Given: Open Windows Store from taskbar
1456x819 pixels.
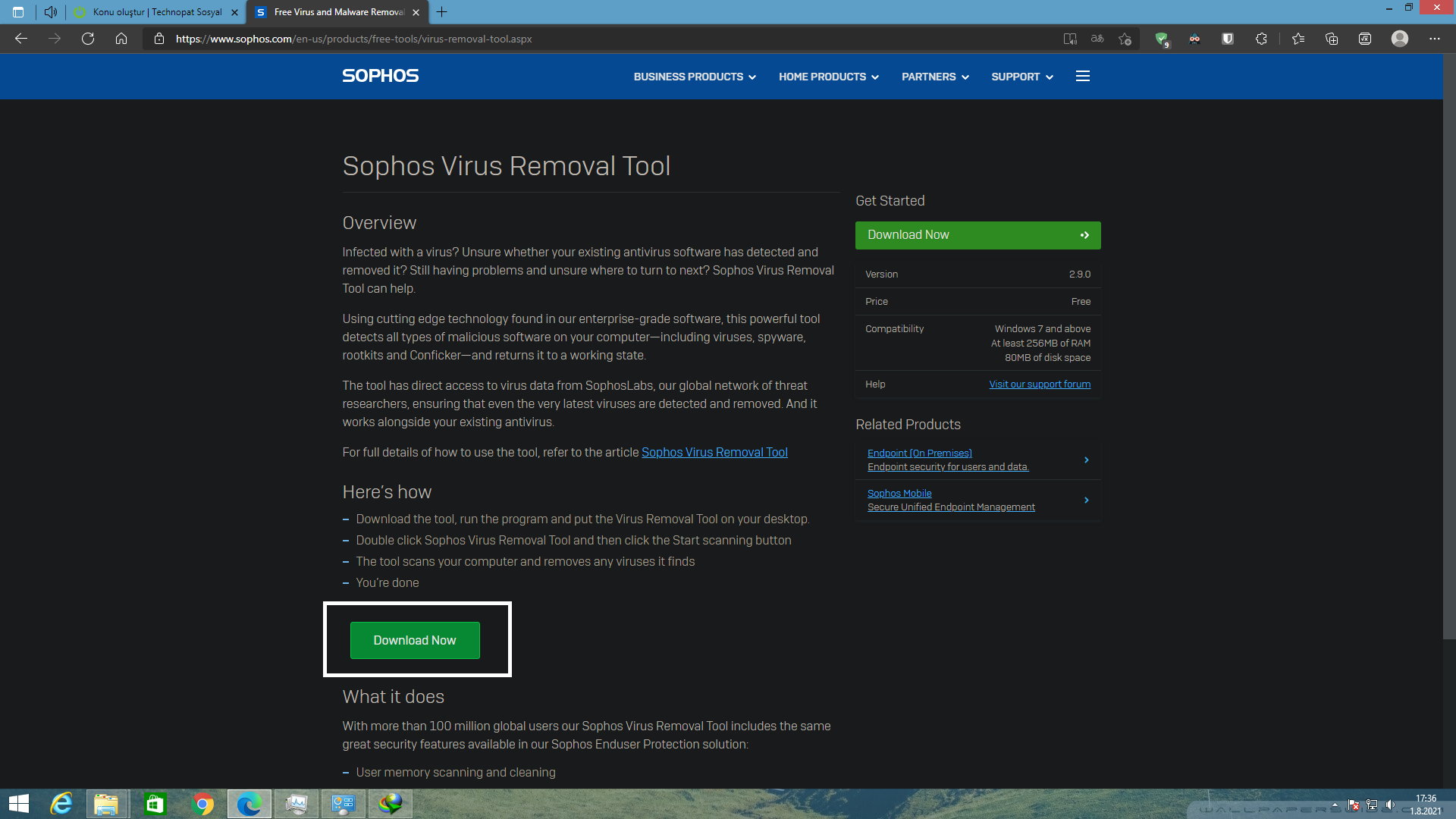Looking at the screenshot, I should 155,804.
